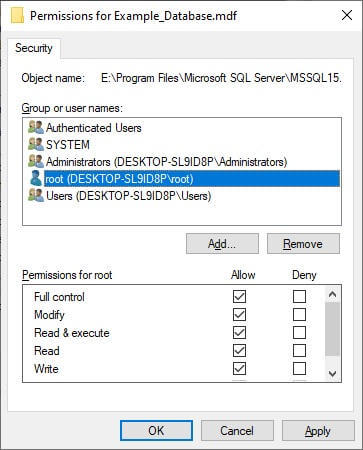Click the Authenticated Users group icon
Image resolution: width=363 pixels, height=450 pixels.
pyautogui.click(x=36, y=127)
